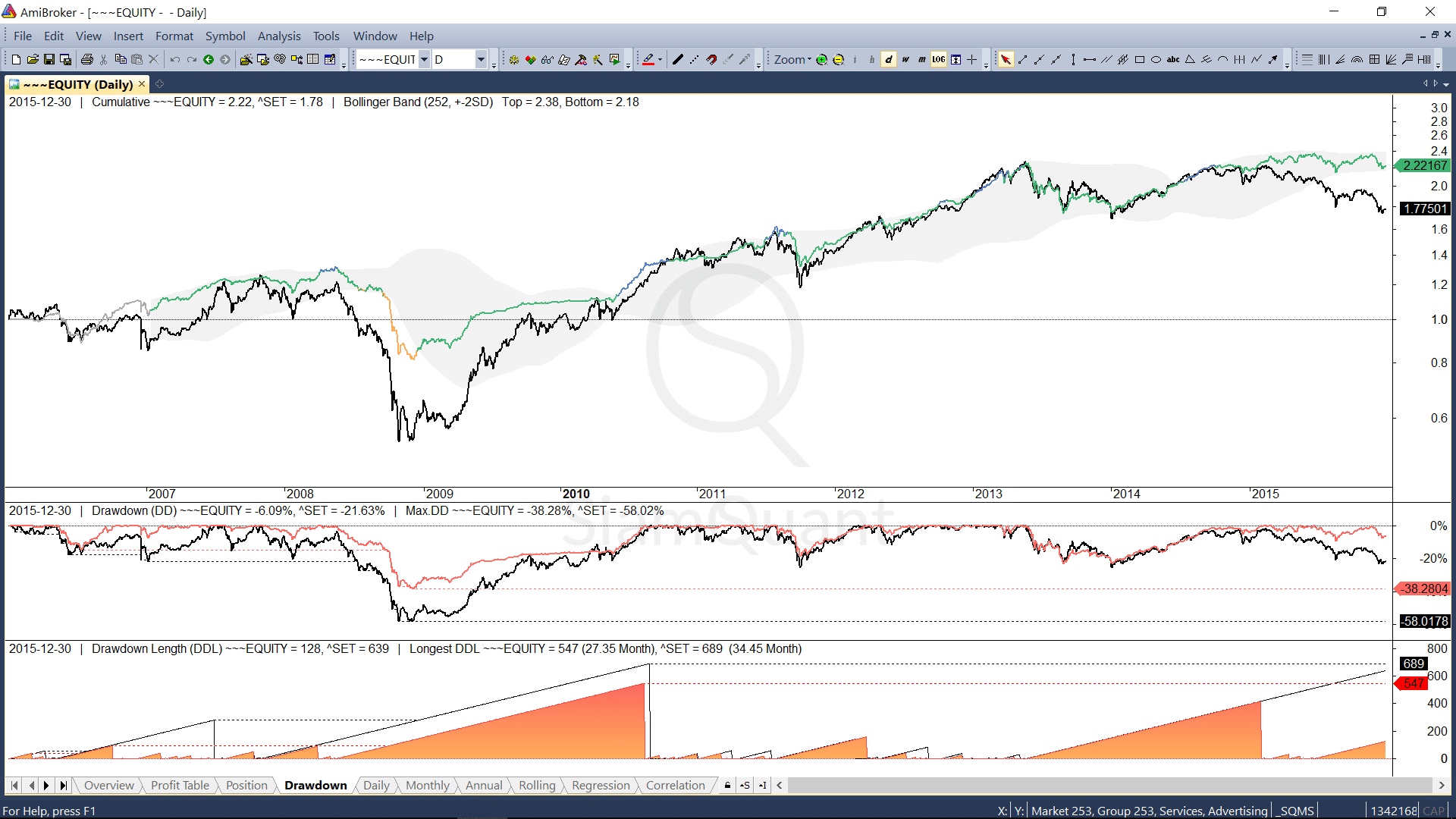Switch to weekly 'w' interval
The width and height of the screenshot is (1456, 819).
tap(905, 60)
